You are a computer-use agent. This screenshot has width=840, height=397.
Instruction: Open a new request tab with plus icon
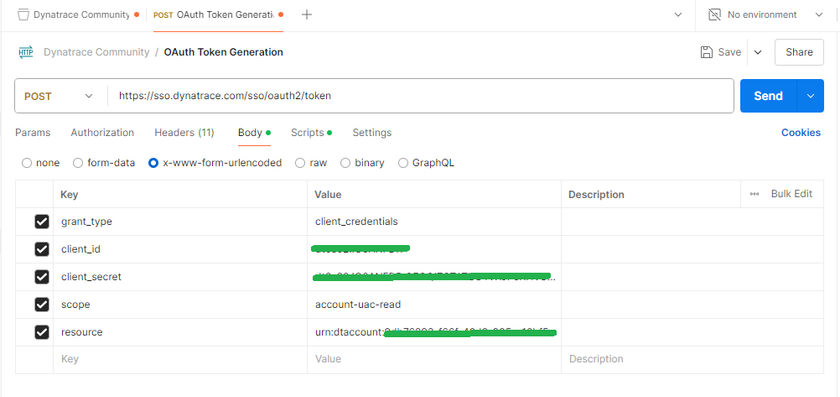click(x=306, y=15)
